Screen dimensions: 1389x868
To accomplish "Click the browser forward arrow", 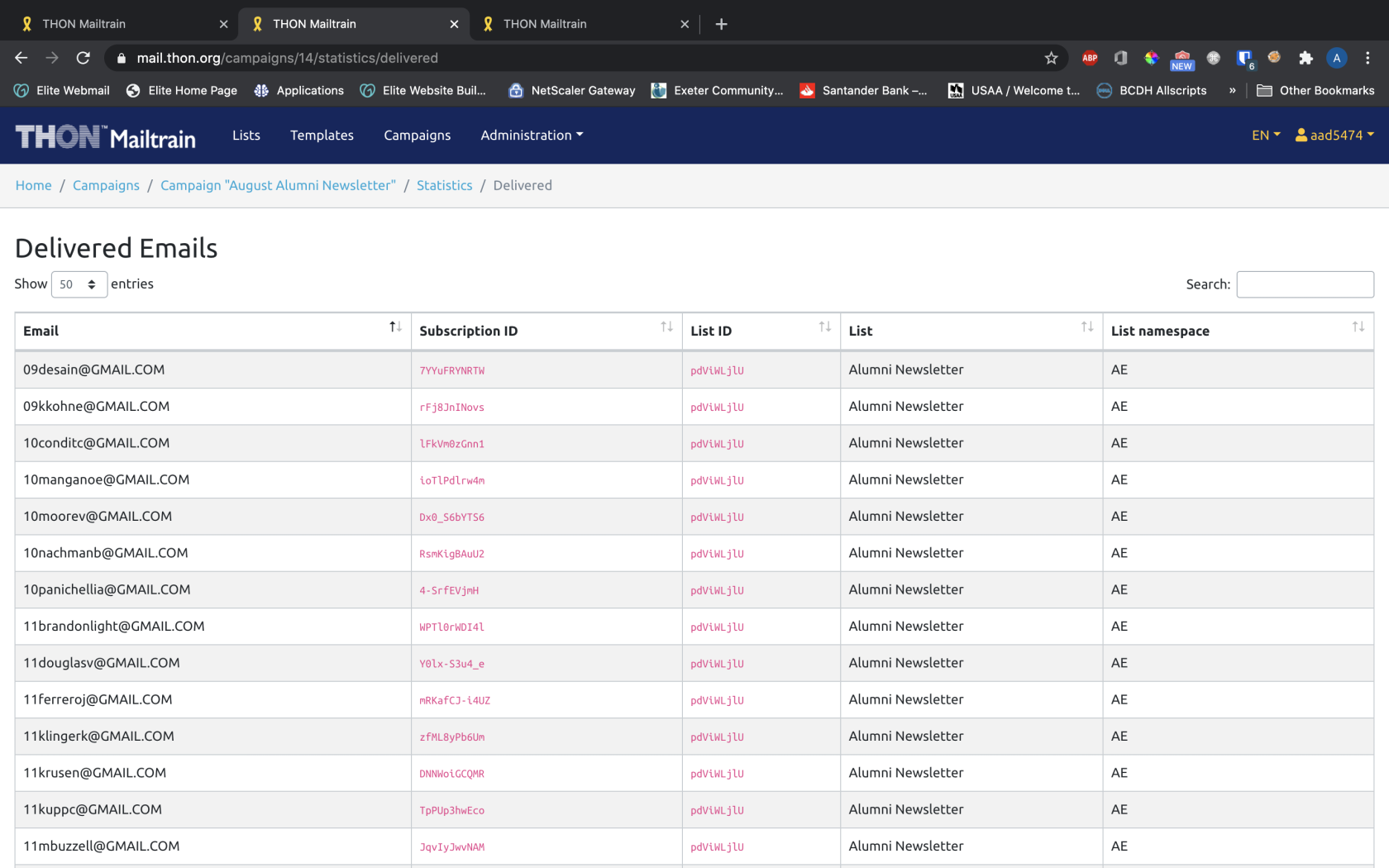I will [x=52, y=58].
